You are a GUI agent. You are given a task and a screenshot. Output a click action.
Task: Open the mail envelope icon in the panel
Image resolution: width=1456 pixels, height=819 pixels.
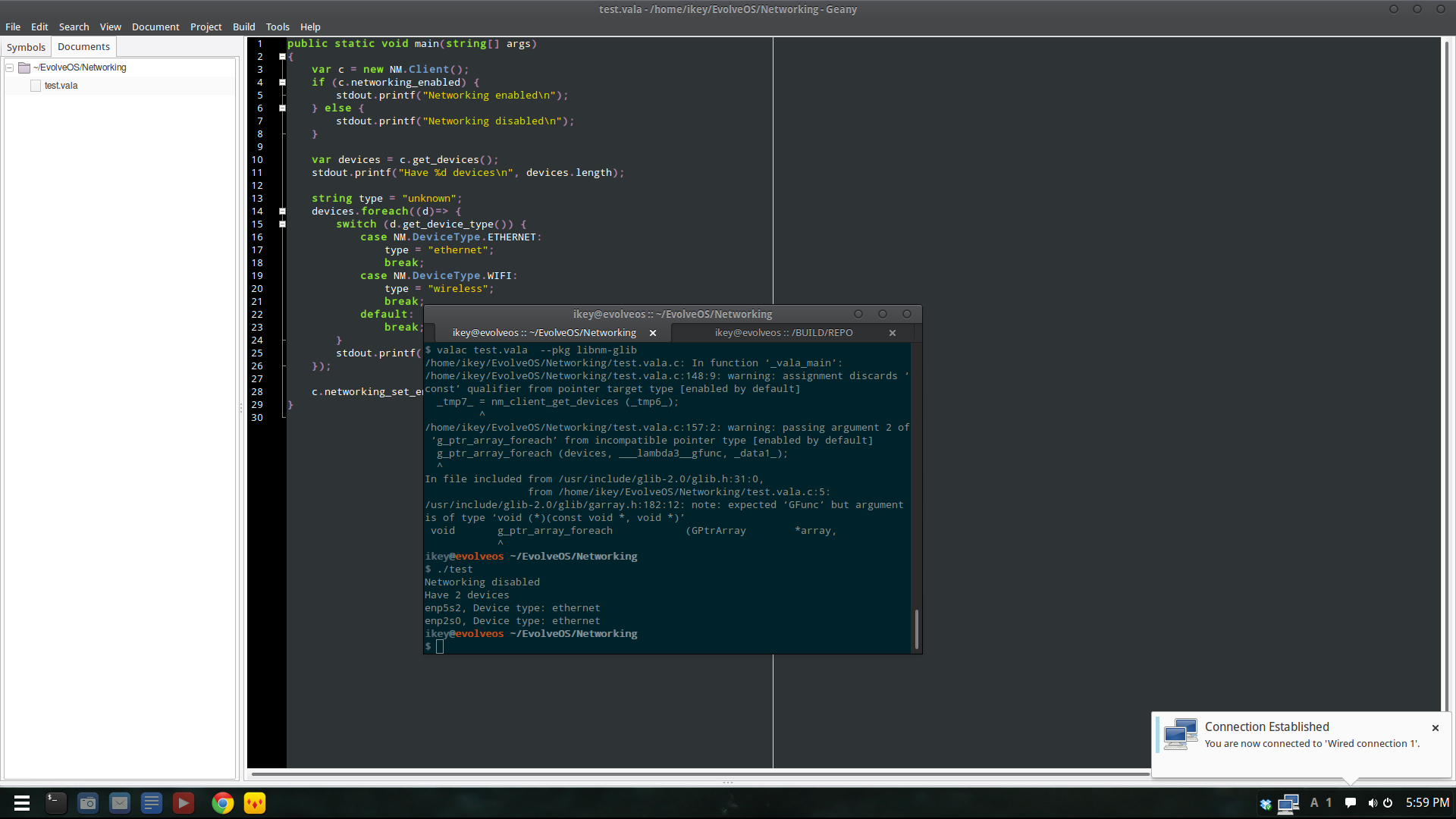pos(120,803)
